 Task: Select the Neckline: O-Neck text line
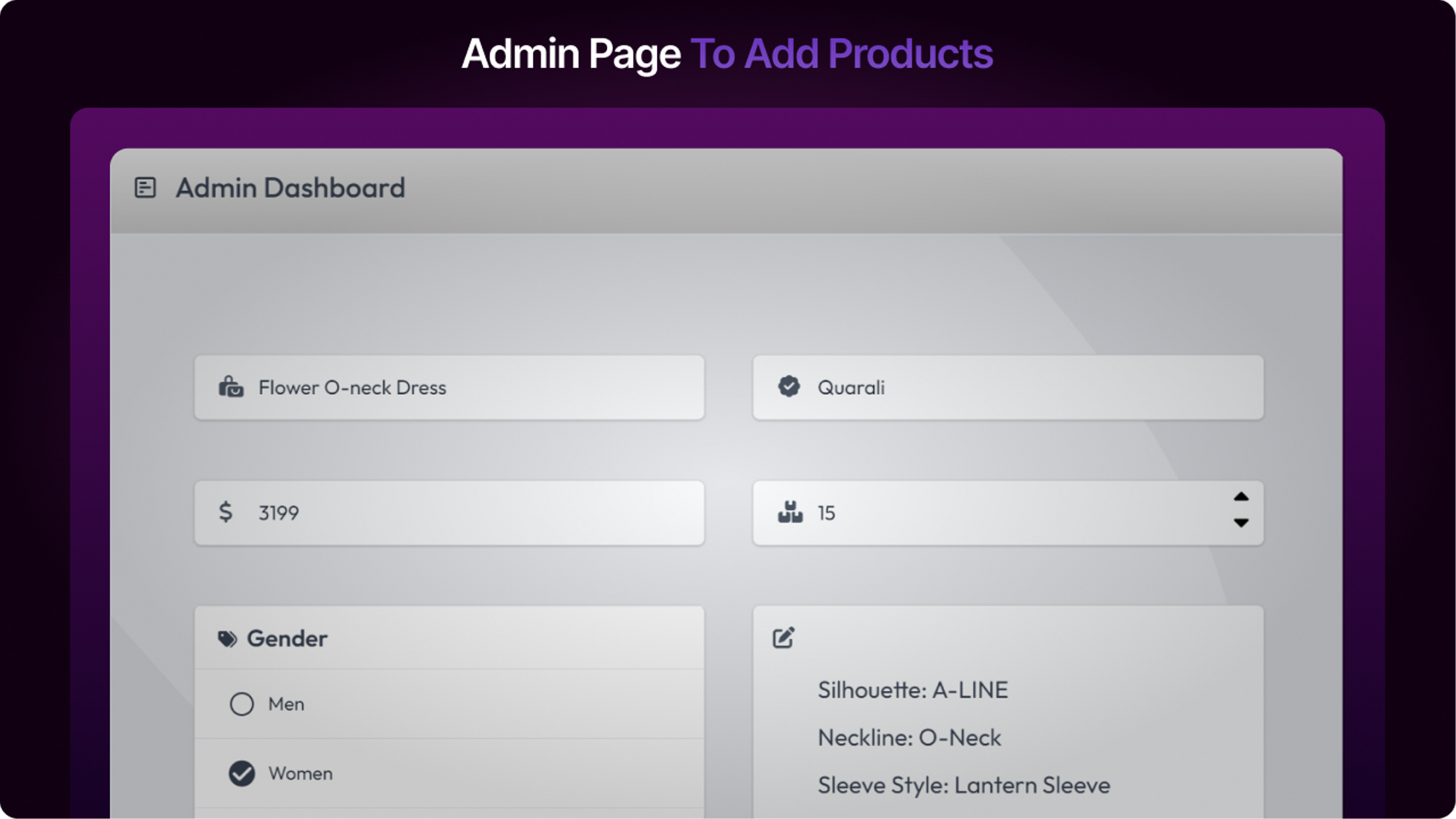pyautogui.click(x=910, y=737)
